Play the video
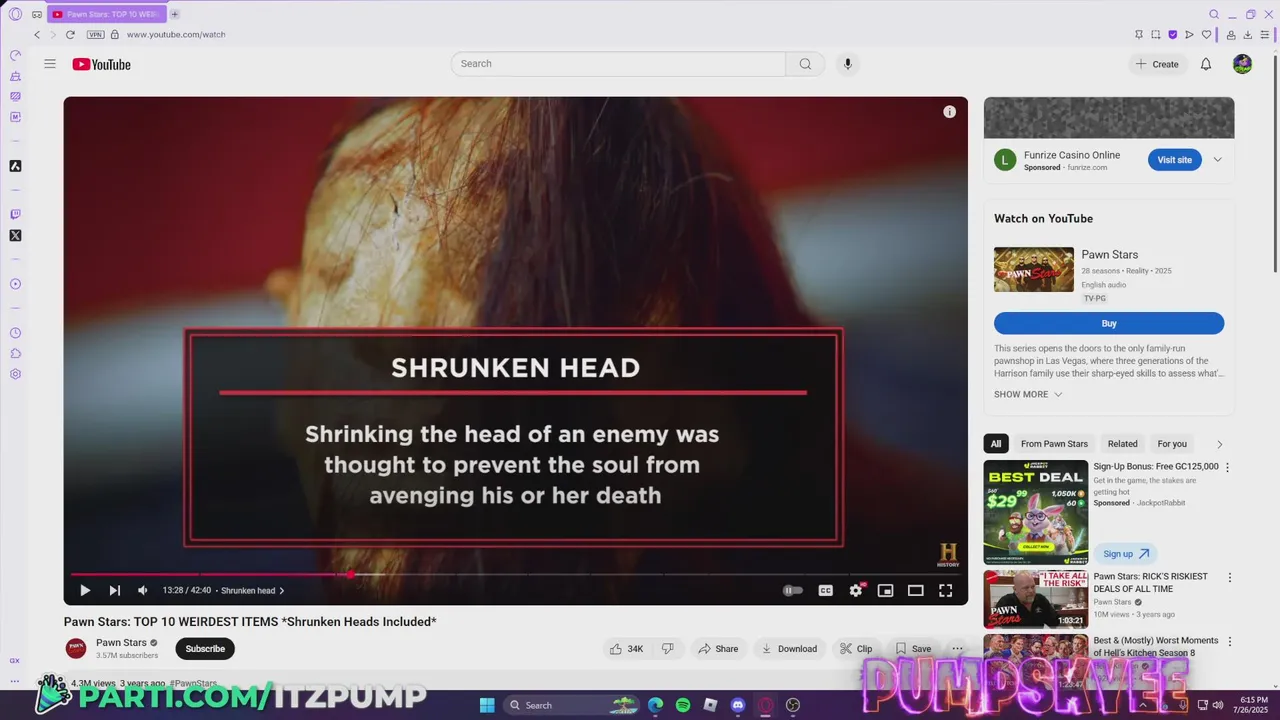The image size is (1280, 720). tap(85, 590)
